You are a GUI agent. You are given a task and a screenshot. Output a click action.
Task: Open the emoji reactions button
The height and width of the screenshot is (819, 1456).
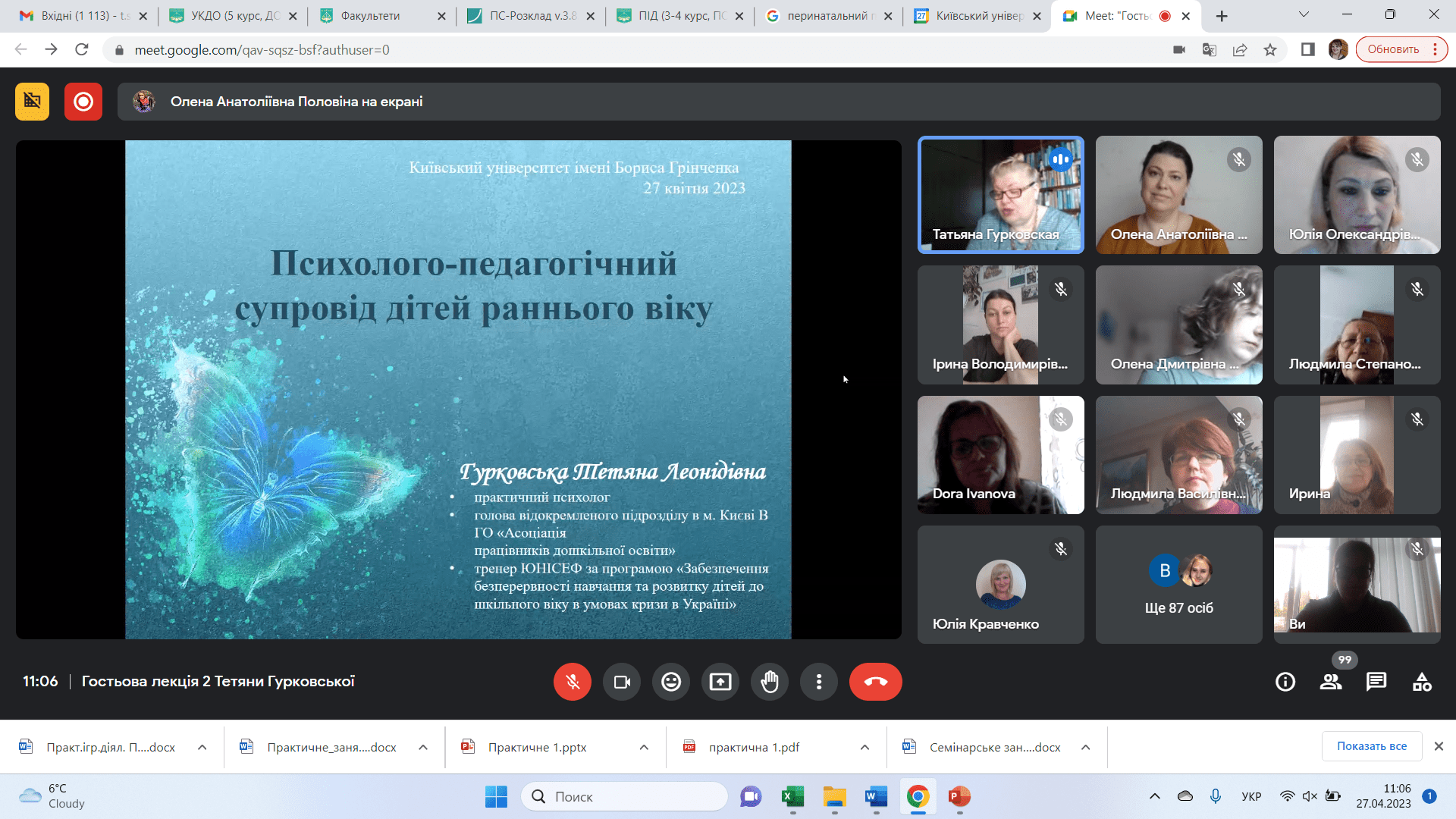(671, 682)
